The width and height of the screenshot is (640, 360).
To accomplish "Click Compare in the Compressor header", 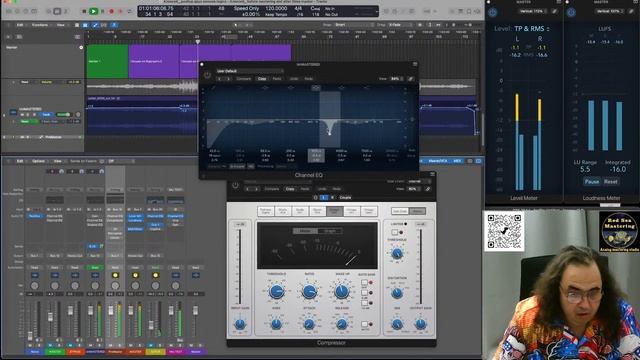I will (x=271, y=189).
